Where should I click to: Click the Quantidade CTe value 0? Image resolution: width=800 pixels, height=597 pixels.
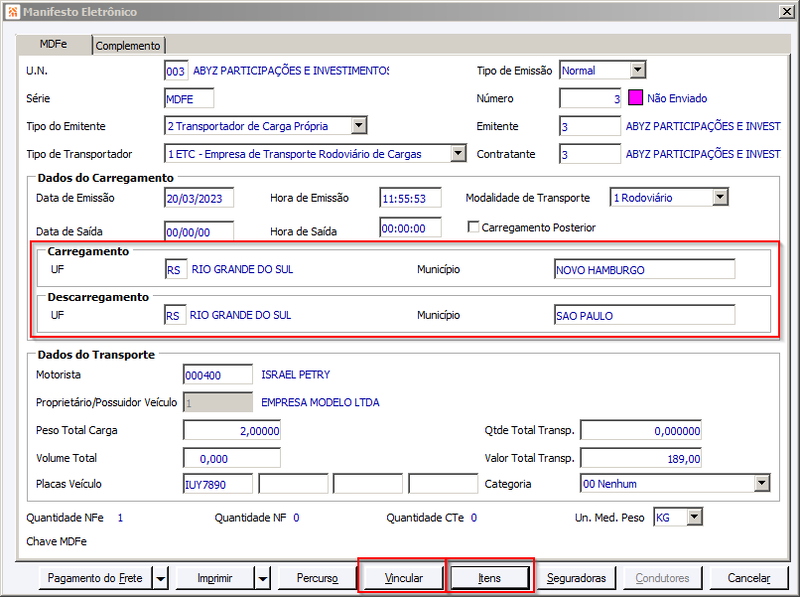pos(474,517)
